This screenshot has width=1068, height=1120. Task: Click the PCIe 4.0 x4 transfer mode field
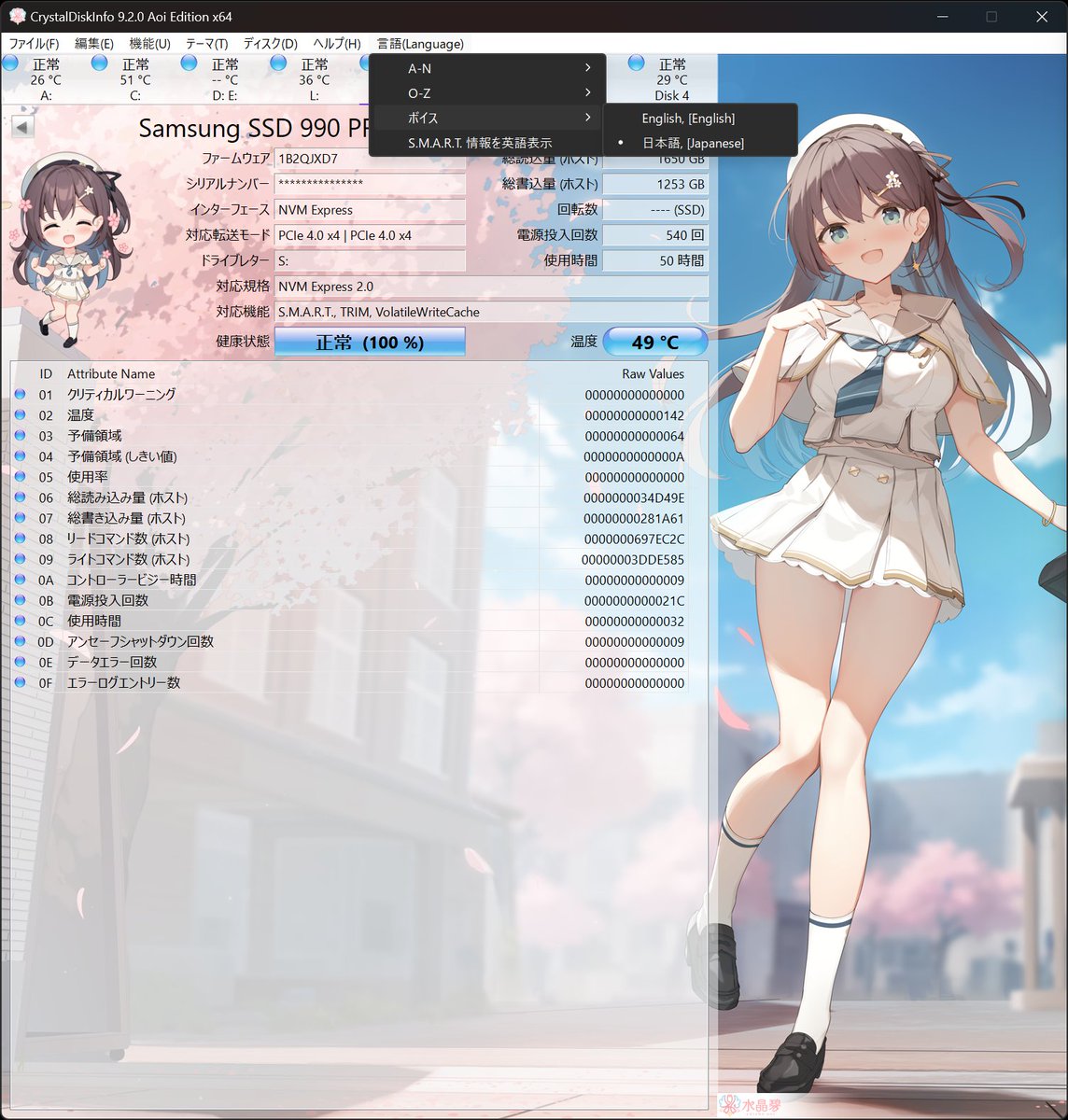pyautogui.click(x=370, y=235)
